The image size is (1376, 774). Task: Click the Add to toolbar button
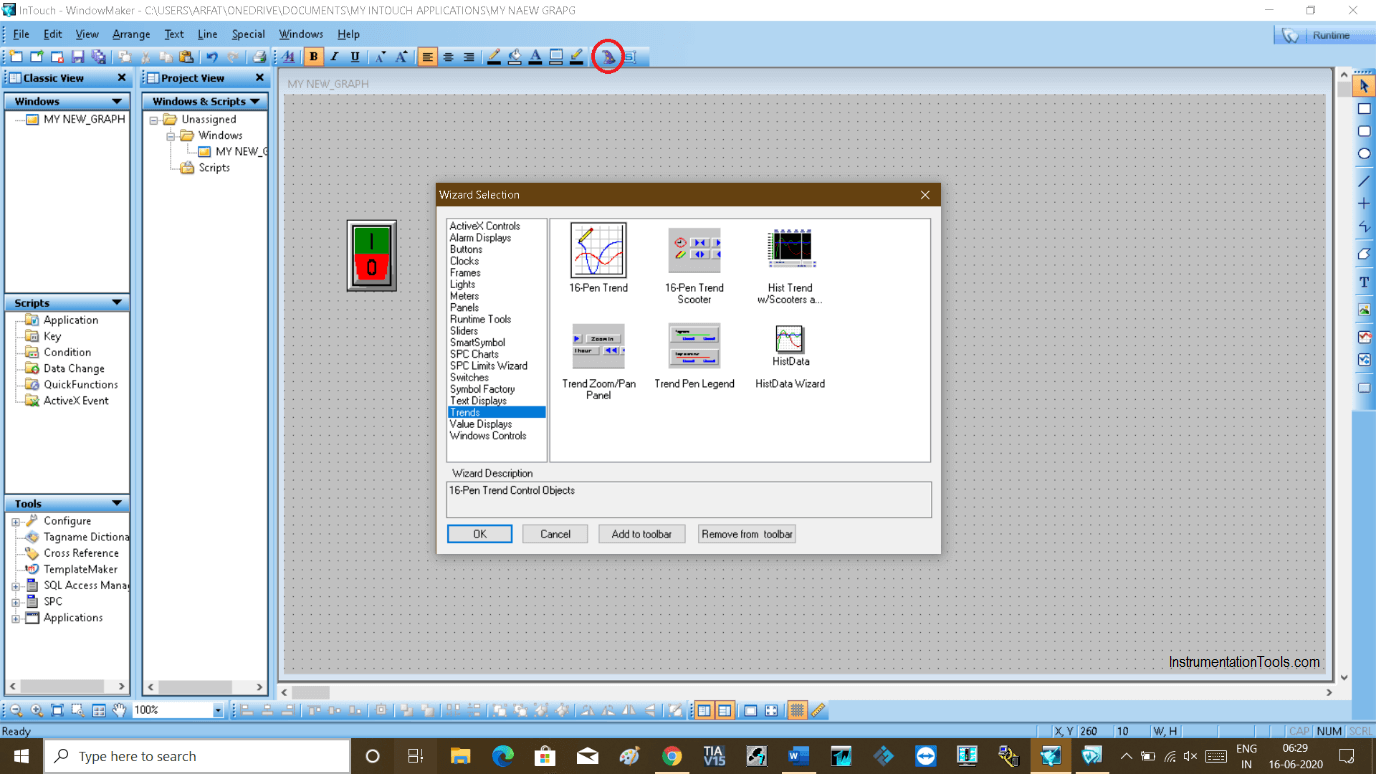coord(642,534)
